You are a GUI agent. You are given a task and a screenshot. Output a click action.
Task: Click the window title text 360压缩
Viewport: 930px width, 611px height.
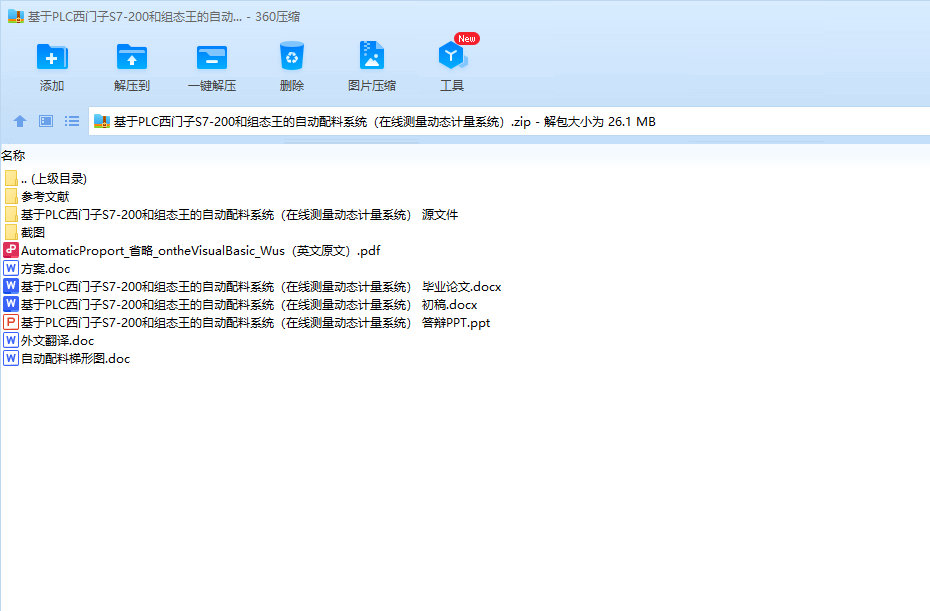(278, 17)
